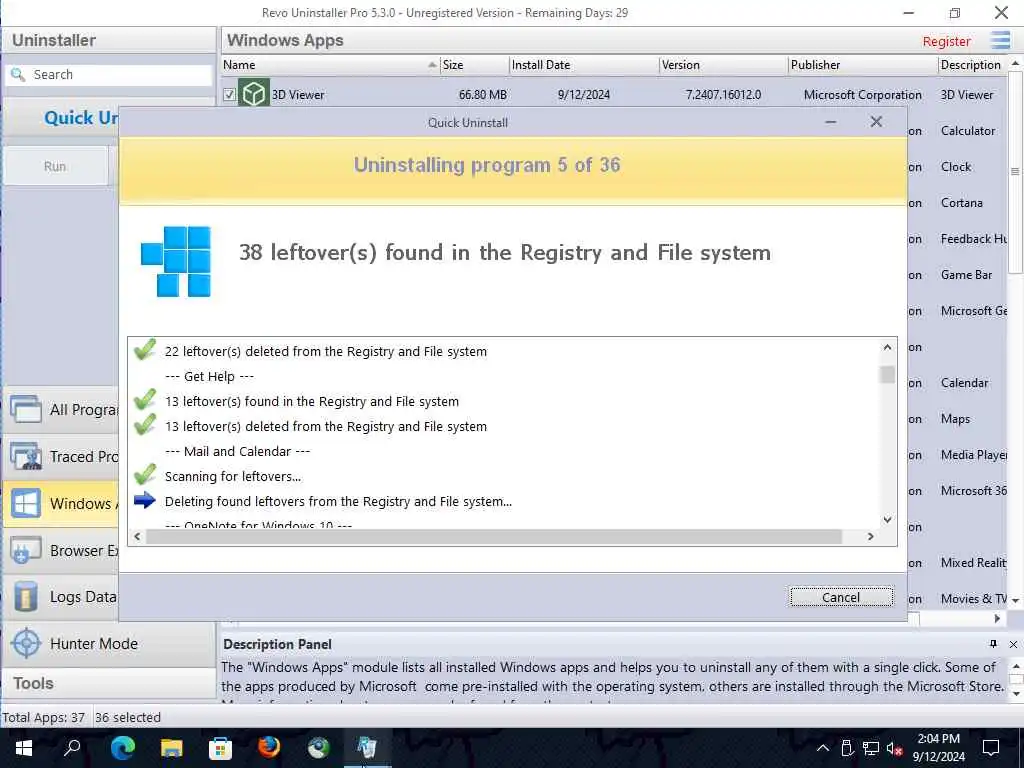This screenshot has height=768, width=1024.
Task: Click the Revo Uninstaller taskbar icon
Action: coord(367,748)
